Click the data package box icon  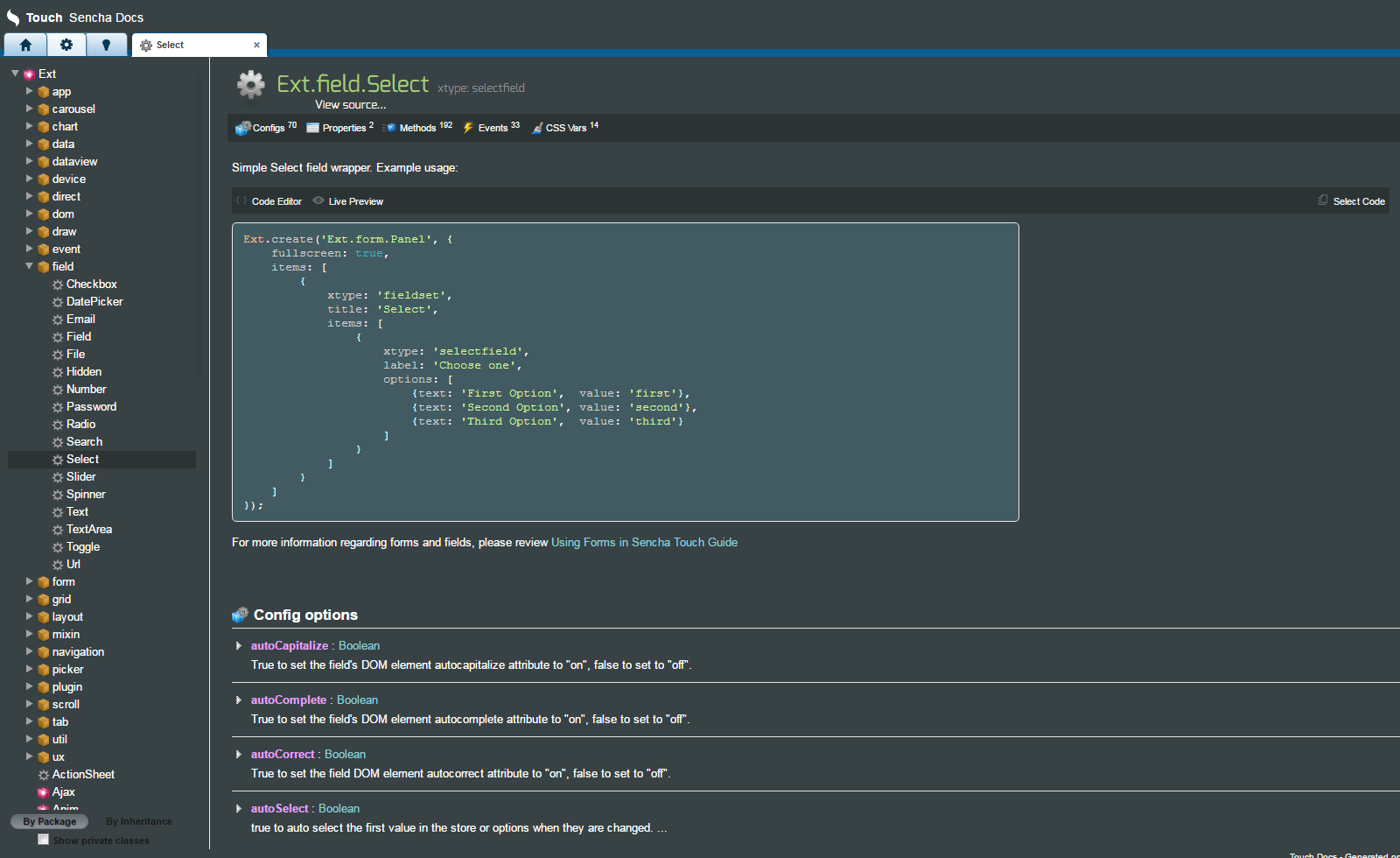coord(43,144)
